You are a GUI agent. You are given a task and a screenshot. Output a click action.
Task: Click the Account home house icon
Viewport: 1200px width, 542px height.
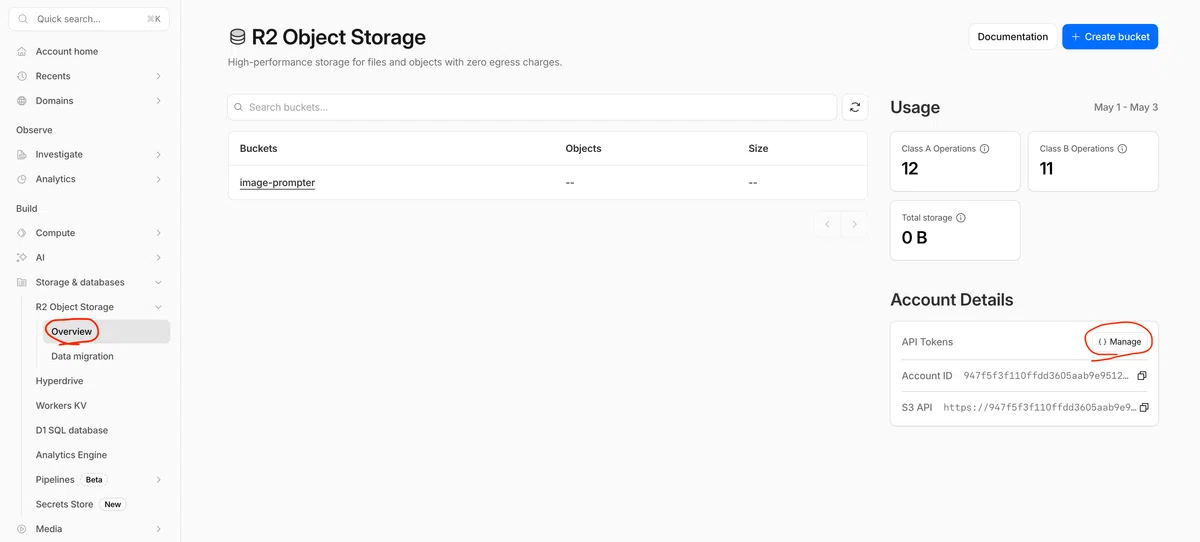tap(22, 51)
